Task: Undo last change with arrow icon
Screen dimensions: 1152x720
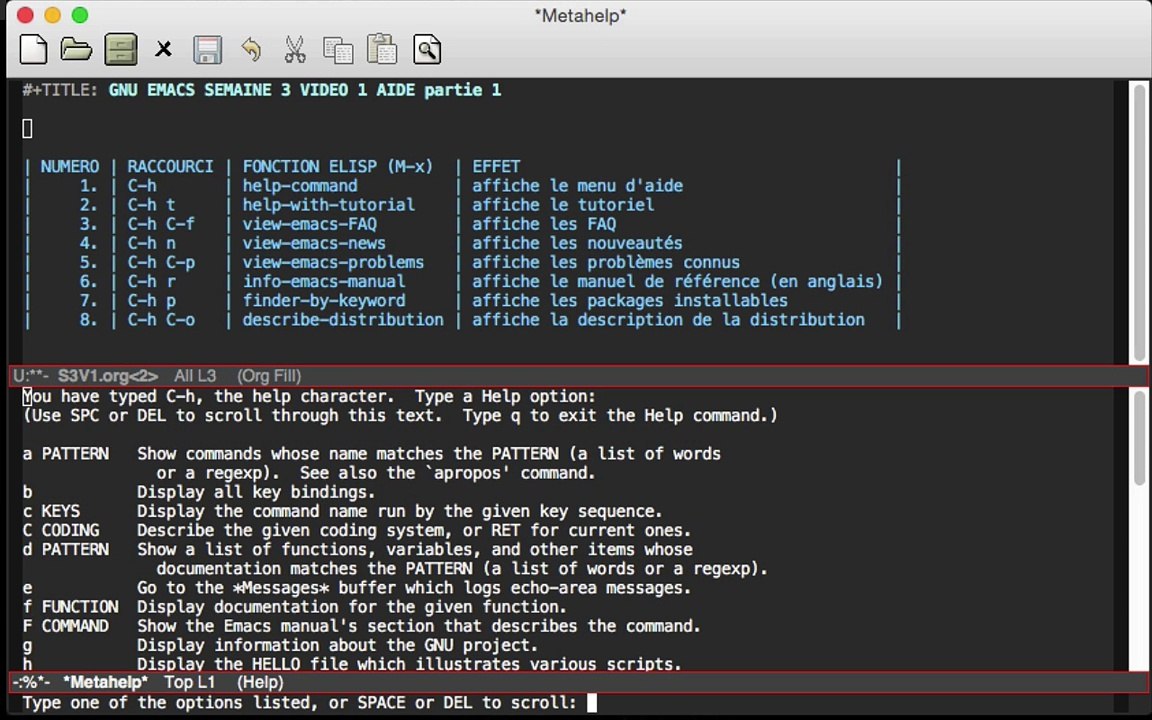Action: tap(251, 50)
